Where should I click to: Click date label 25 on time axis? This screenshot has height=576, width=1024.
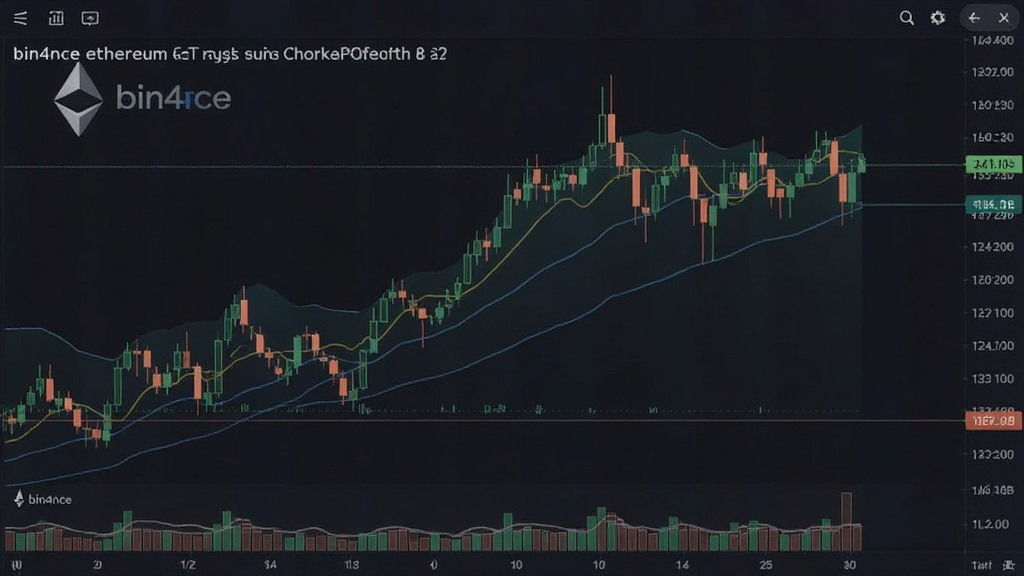tap(765, 565)
